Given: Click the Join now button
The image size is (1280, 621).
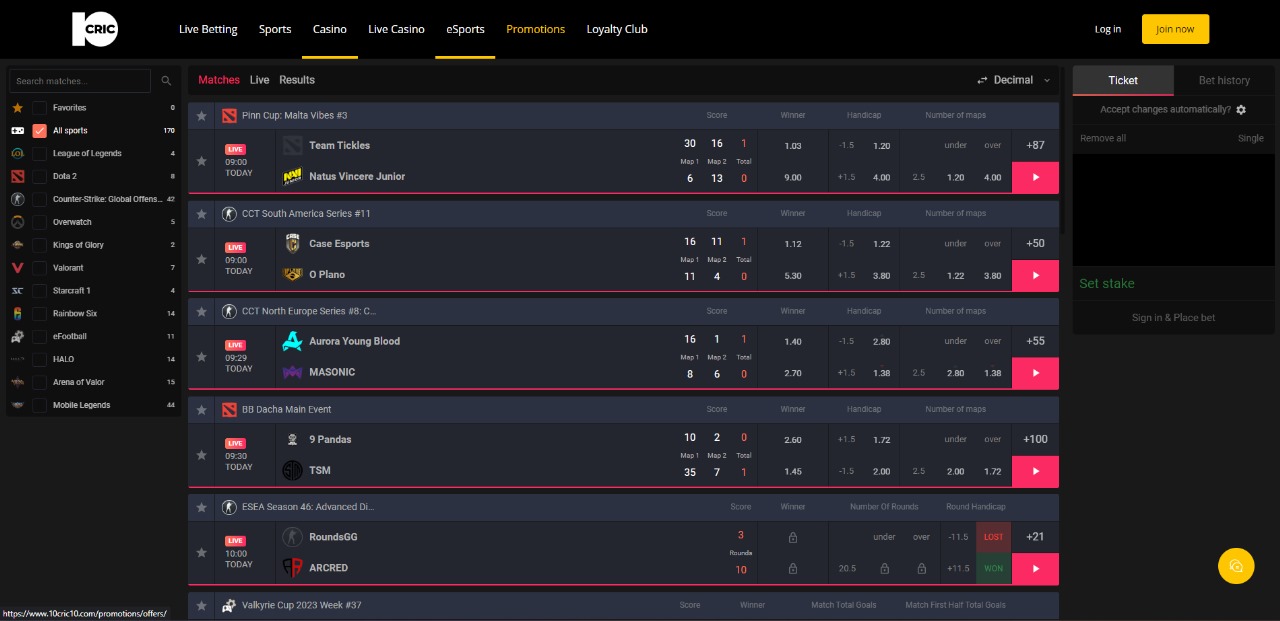Looking at the screenshot, I should click(x=1175, y=29).
